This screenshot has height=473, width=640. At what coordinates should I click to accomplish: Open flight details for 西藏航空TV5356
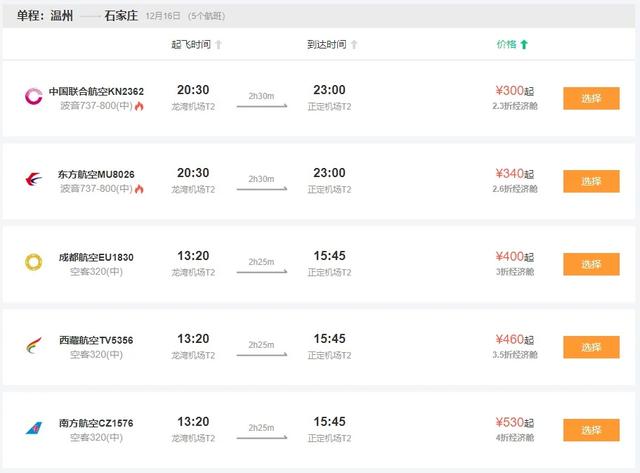coord(95,340)
